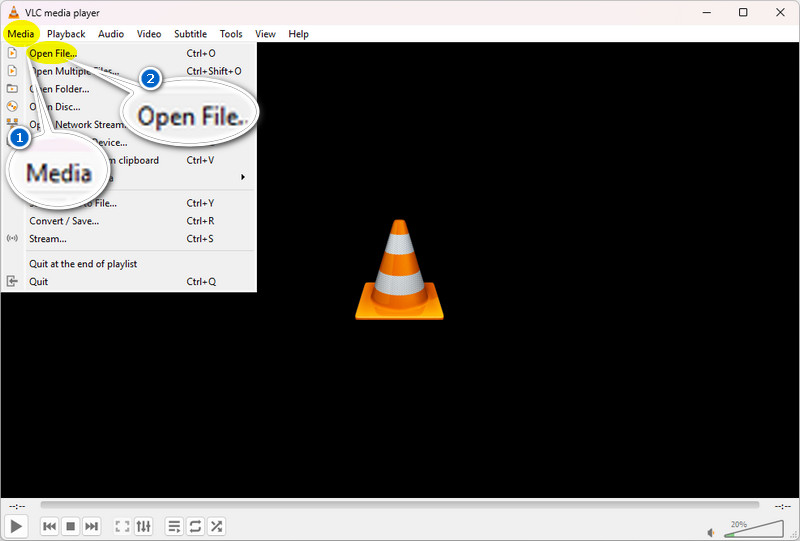Mute audio via speaker icon
Image resolution: width=800 pixels, height=541 pixels.
pos(711,533)
